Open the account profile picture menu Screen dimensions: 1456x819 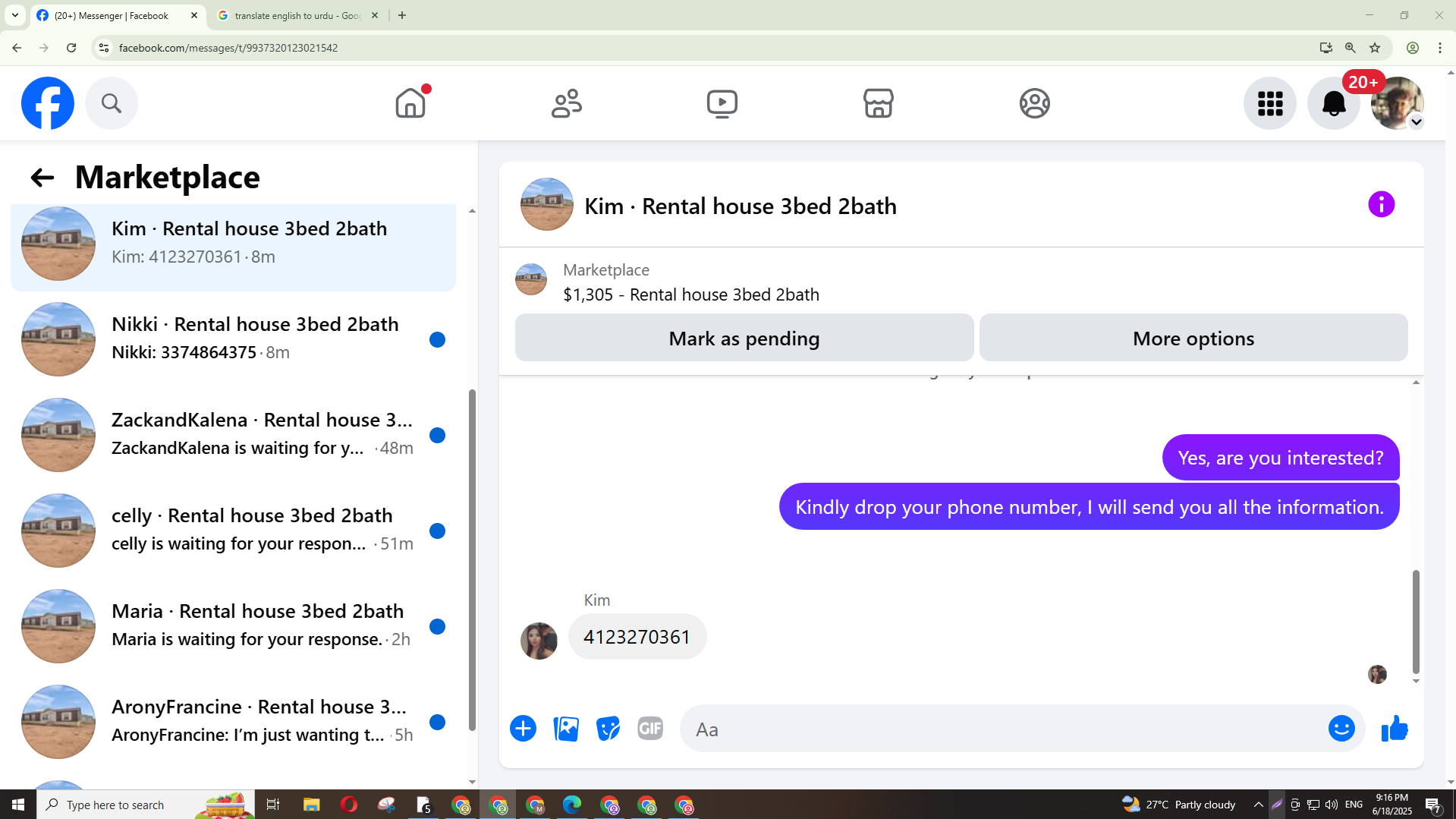coord(1398,103)
